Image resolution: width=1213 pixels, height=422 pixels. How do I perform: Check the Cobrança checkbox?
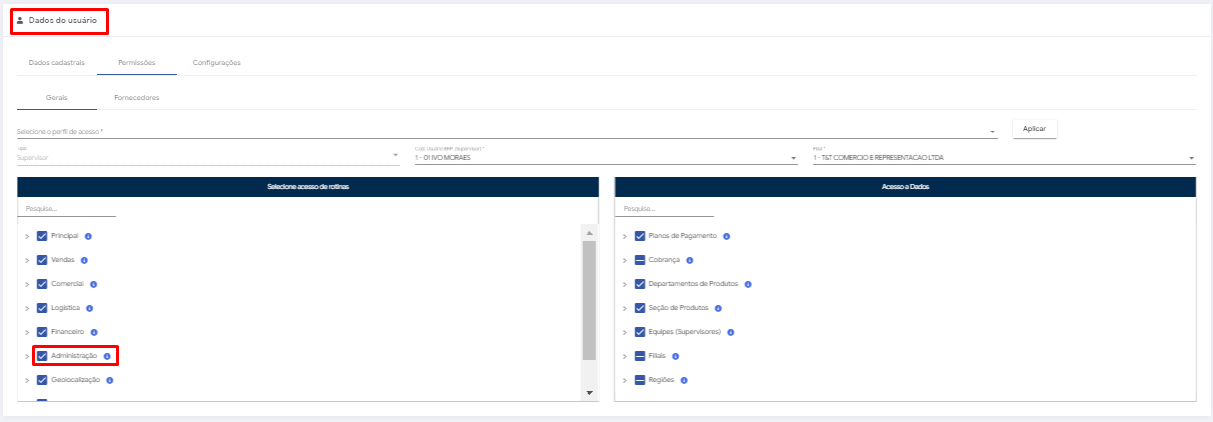[x=640, y=260]
